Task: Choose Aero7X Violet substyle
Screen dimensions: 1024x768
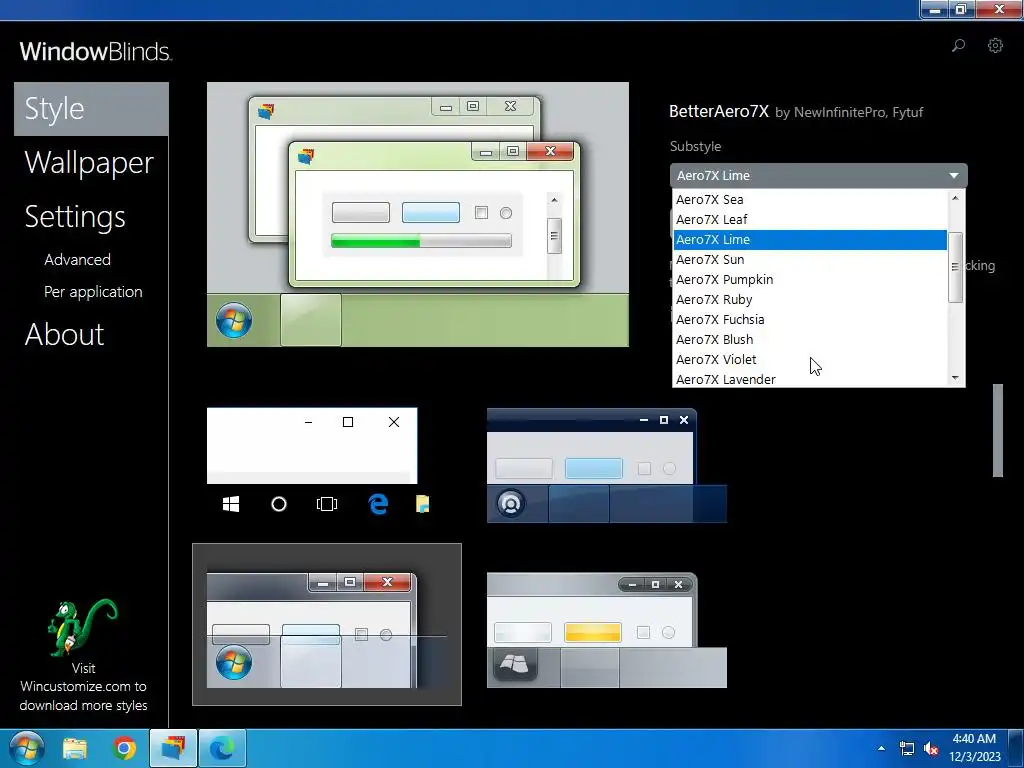Action: [x=810, y=360]
